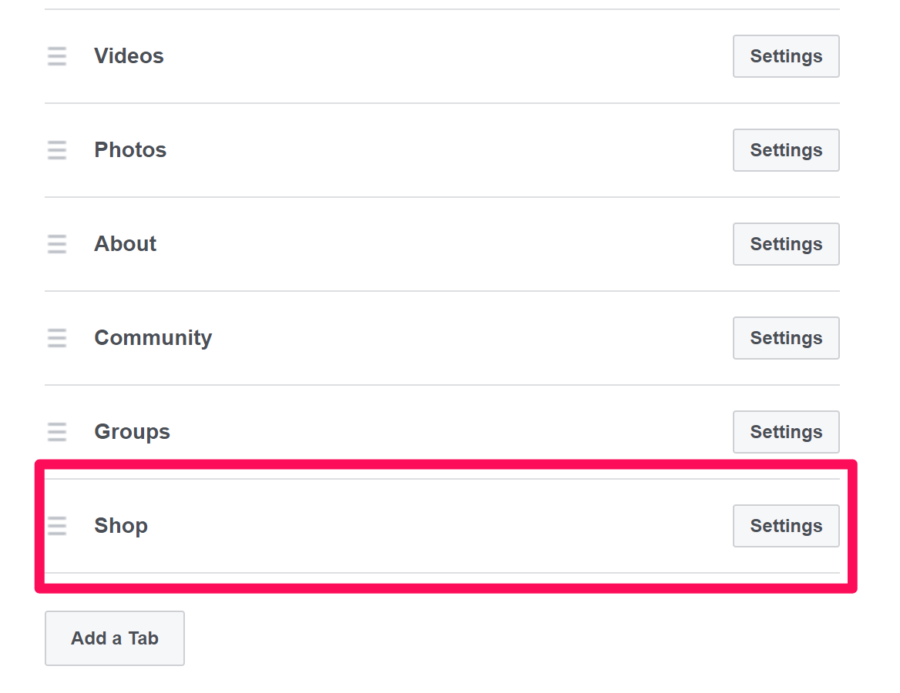This screenshot has width=900, height=693.
Task: Open Settings for the Videos tab
Action: click(785, 56)
